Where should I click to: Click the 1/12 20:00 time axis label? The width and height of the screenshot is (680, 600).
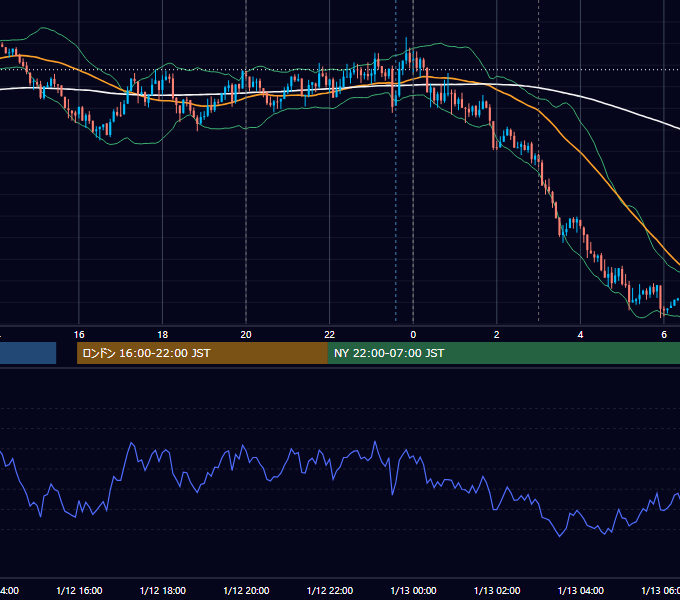coord(246,590)
